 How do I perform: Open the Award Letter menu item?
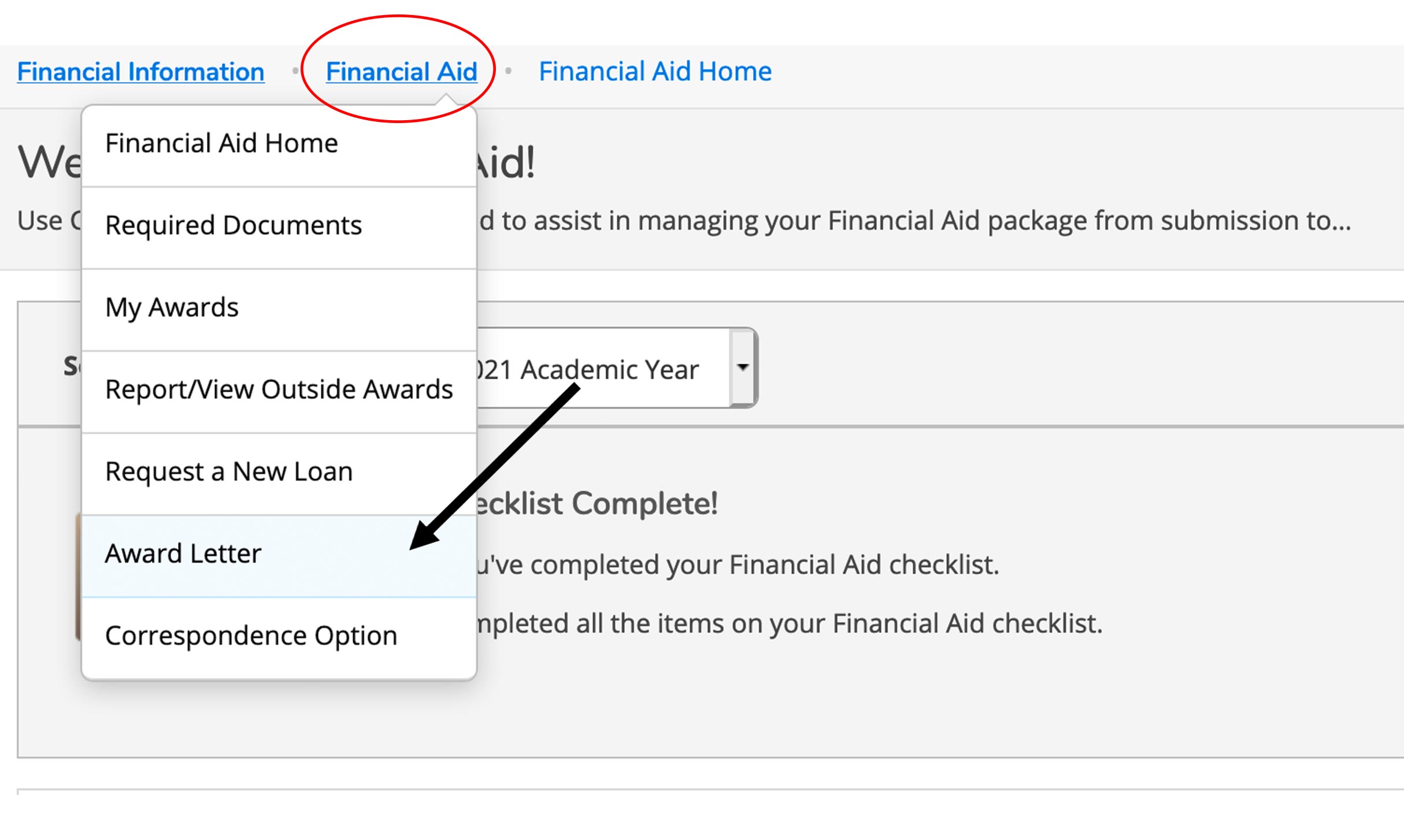point(183,553)
